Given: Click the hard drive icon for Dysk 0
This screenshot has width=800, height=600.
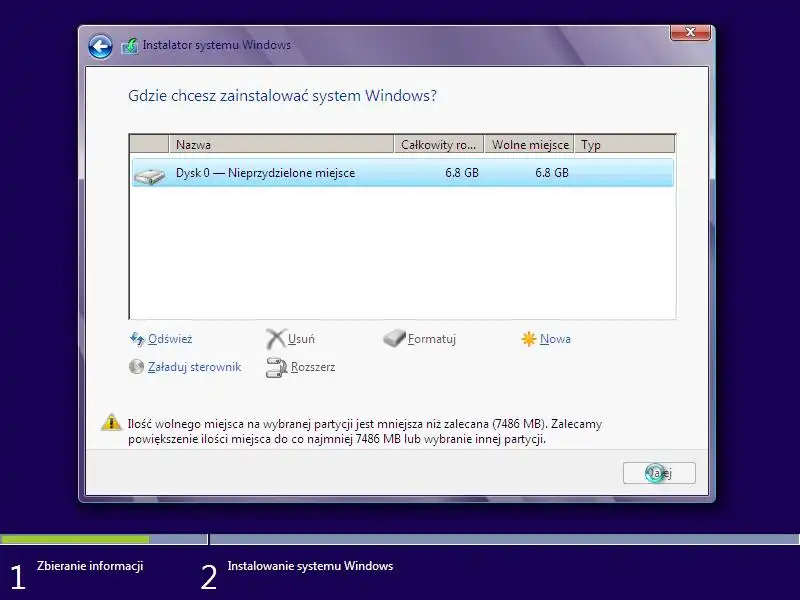Looking at the screenshot, I should click(x=149, y=176).
